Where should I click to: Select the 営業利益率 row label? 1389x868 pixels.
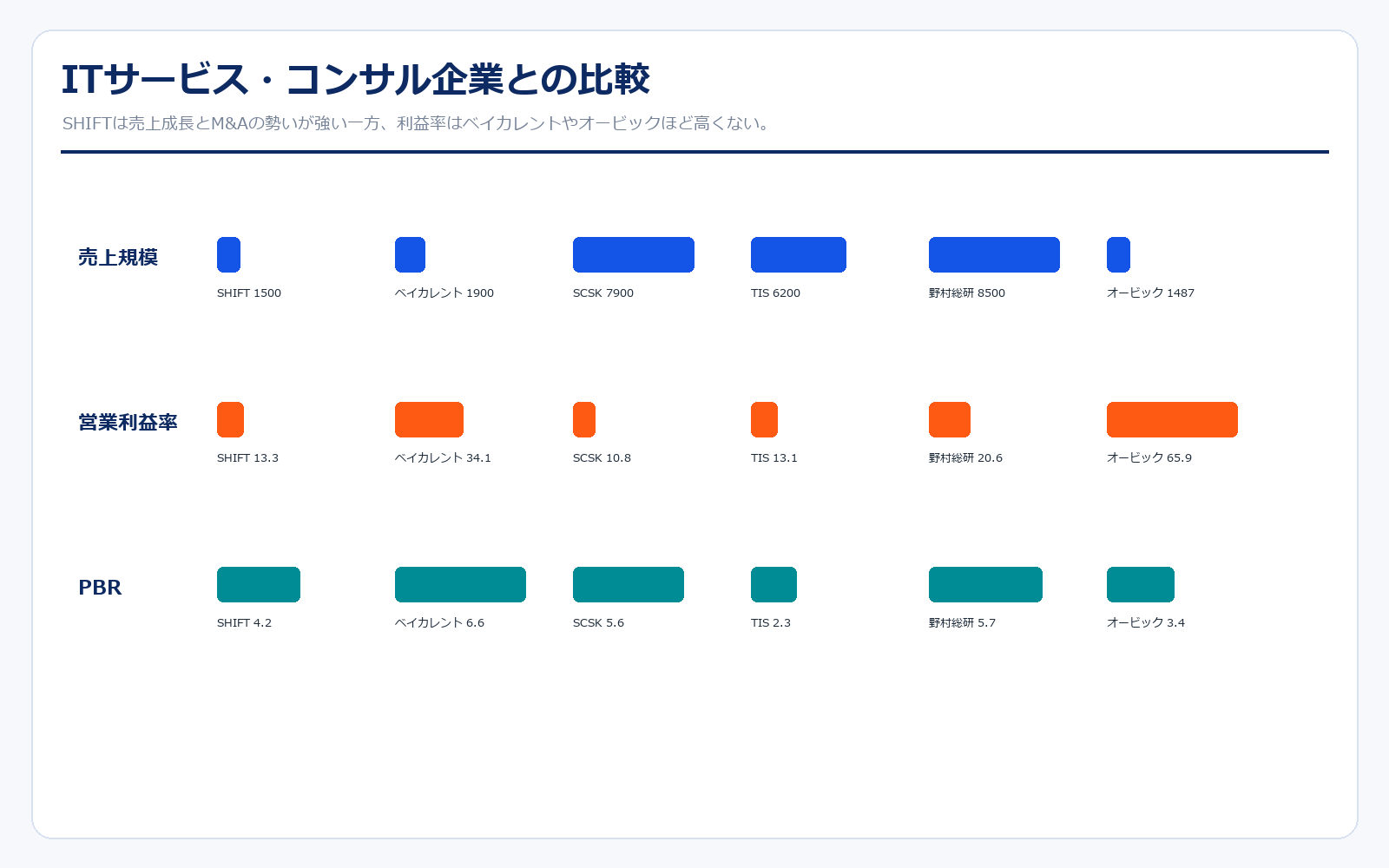click(128, 422)
